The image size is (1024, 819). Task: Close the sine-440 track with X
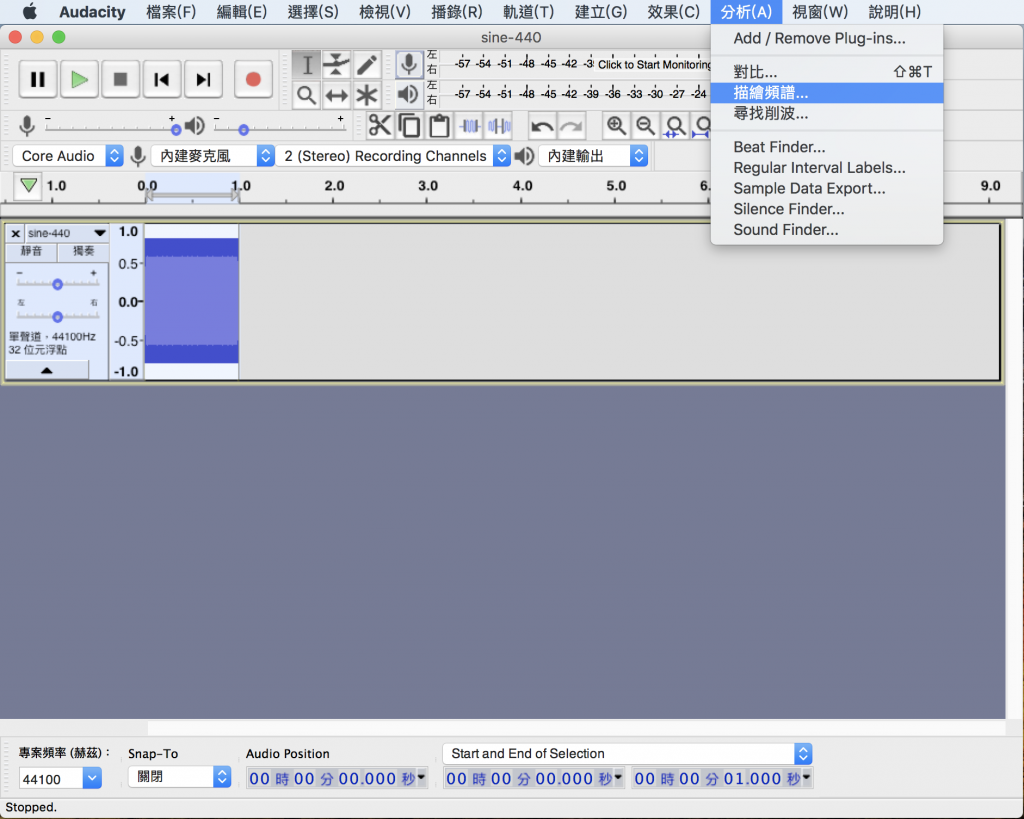[16, 233]
